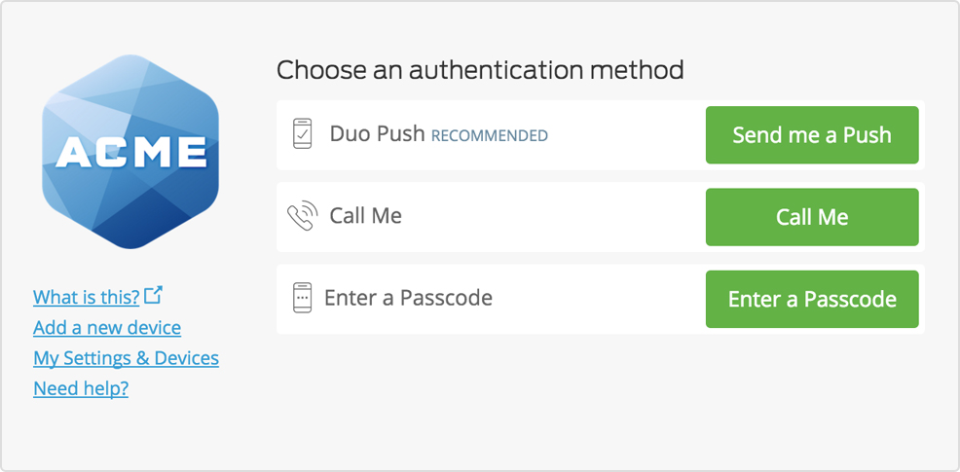Open the What is this? link

pyautogui.click(x=86, y=297)
